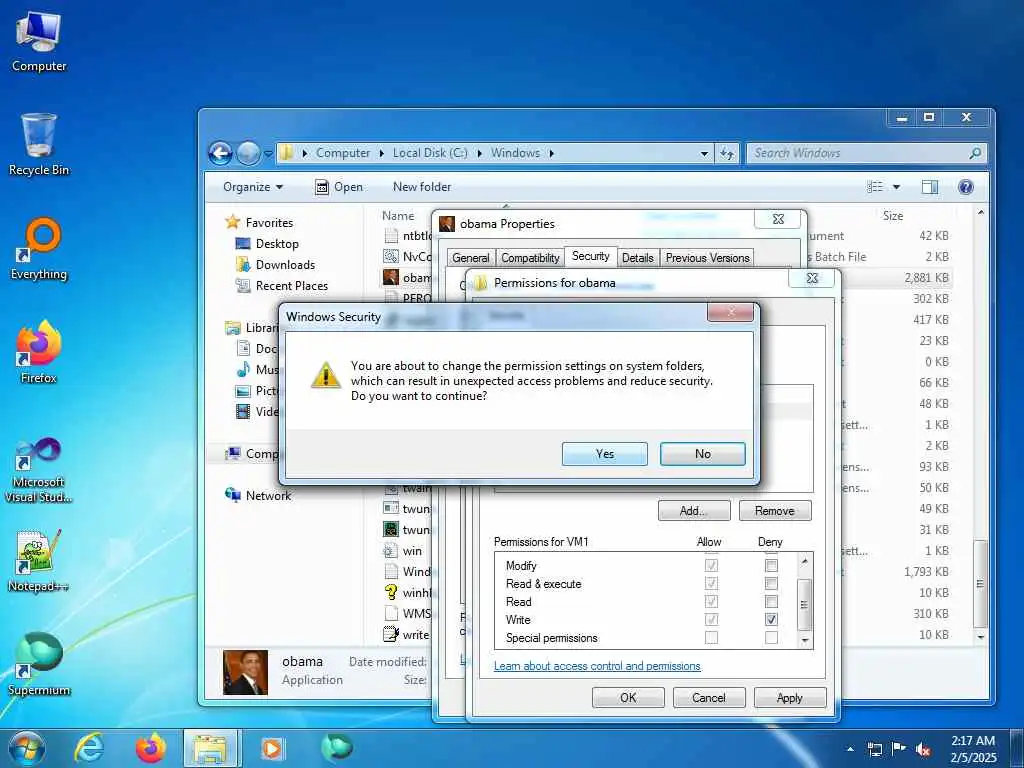Toggle Allow checkbox for Read & execute

point(711,584)
